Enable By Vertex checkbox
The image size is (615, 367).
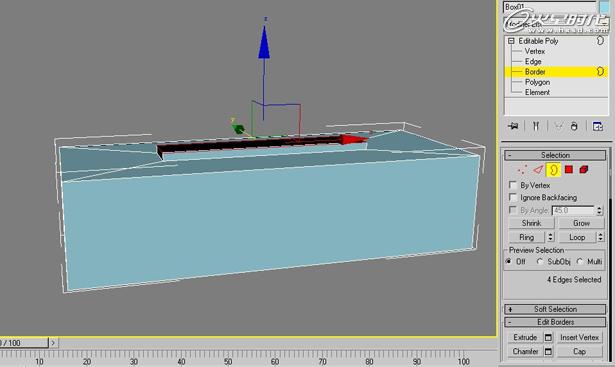(x=513, y=185)
